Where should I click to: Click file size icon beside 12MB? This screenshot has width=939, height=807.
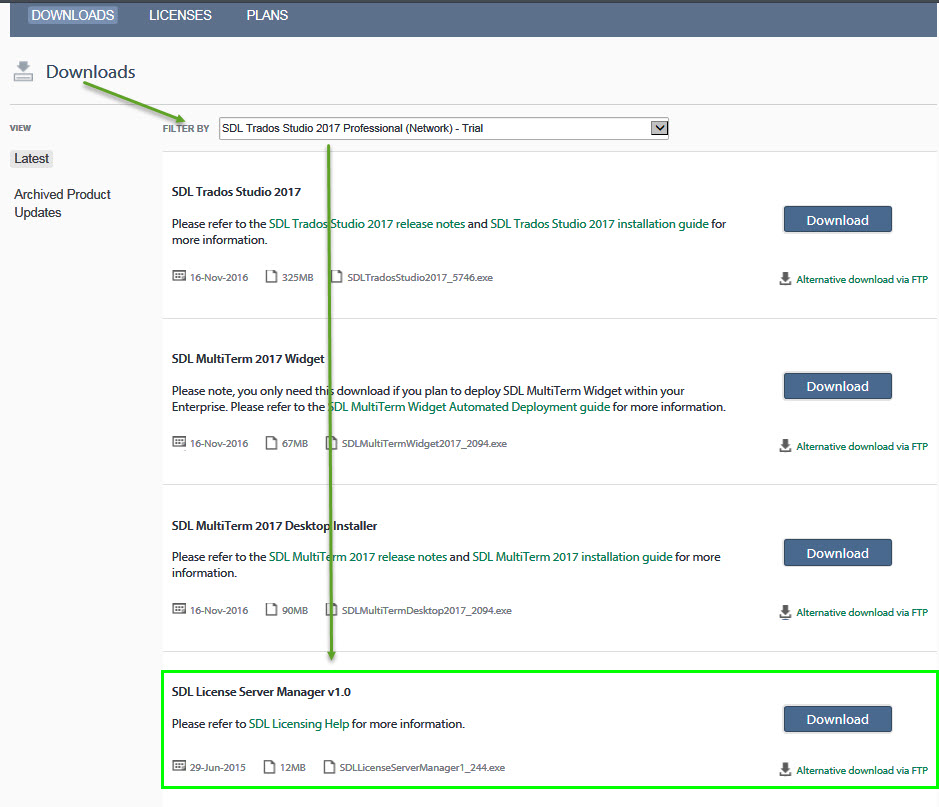click(x=269, y=767)
